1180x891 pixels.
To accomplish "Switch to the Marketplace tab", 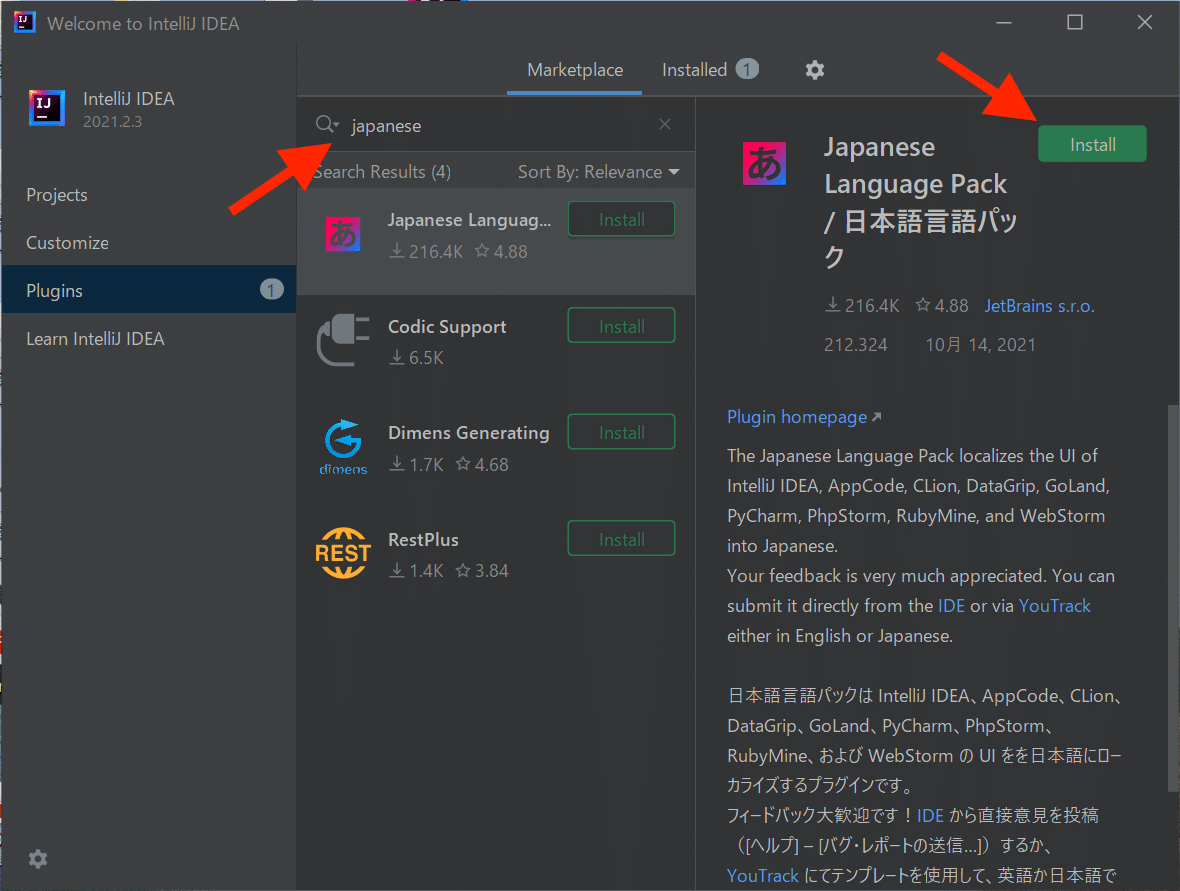I will point(575,70).
